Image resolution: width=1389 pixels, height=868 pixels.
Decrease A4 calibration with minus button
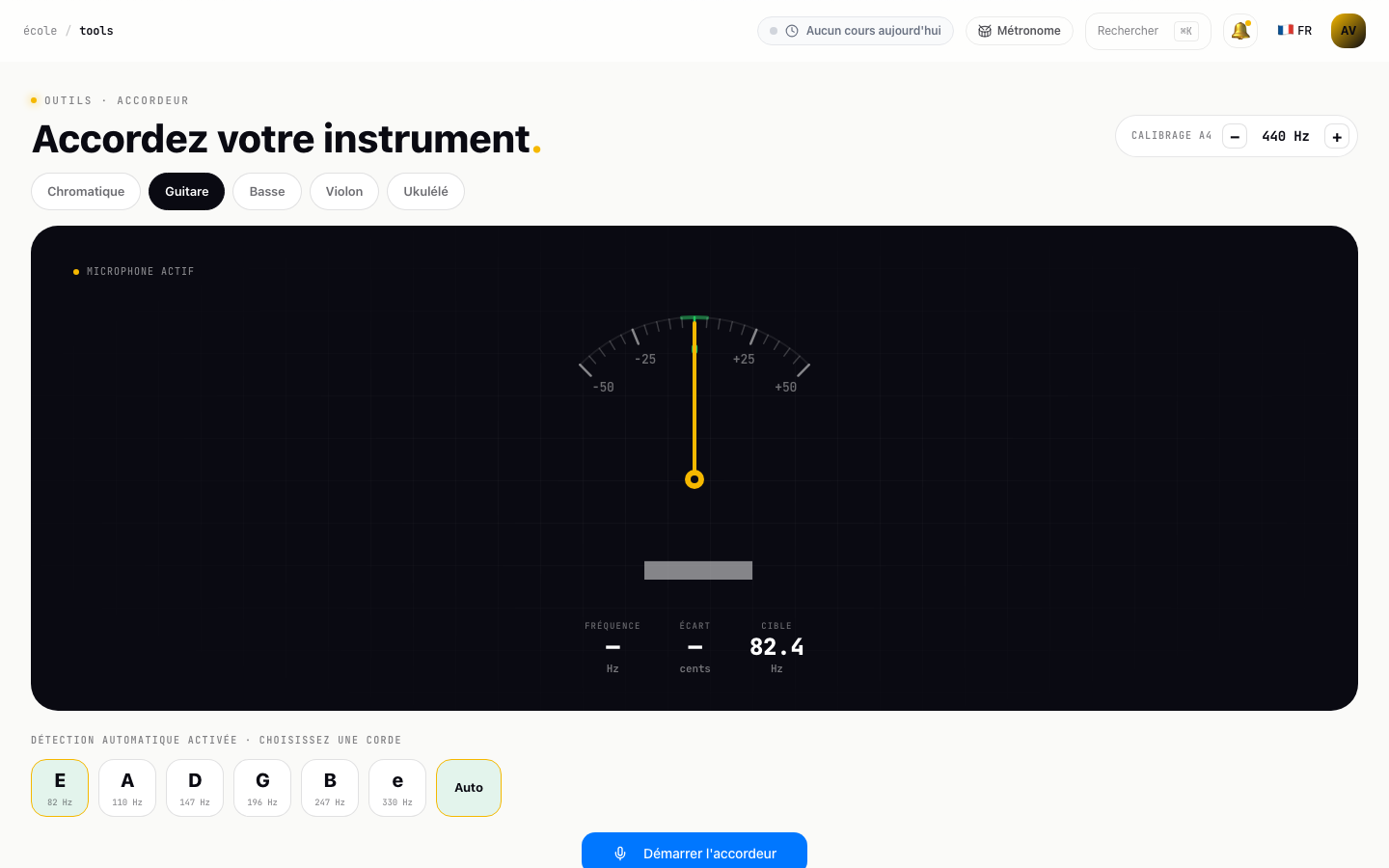pos(1235,137)
